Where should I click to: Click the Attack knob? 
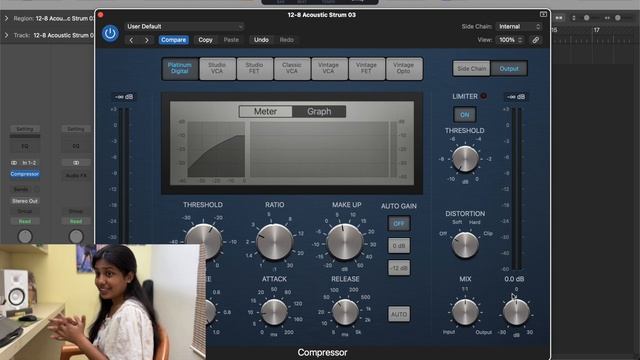click(x=274, y=312)
